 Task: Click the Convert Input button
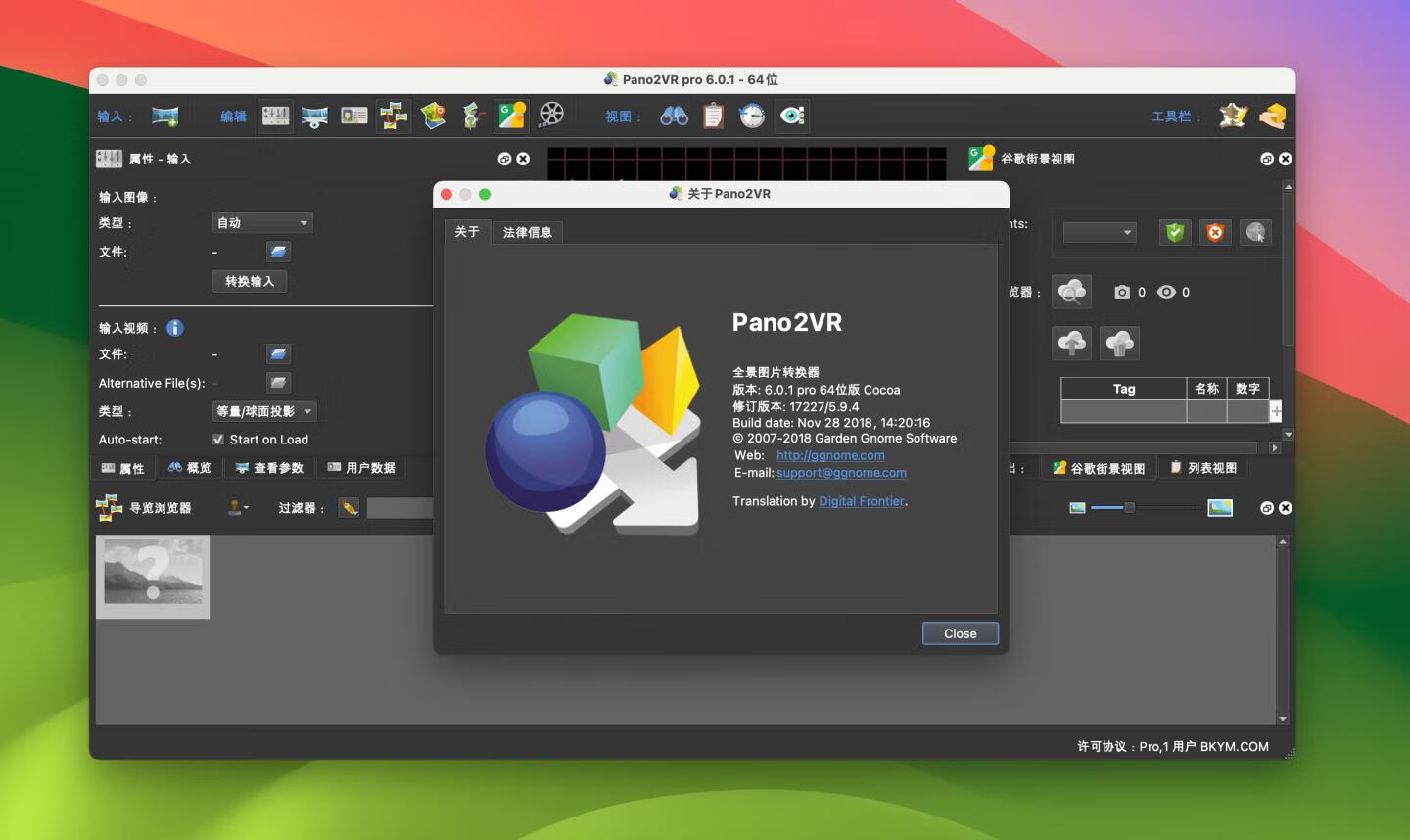(x=250, y=281)
